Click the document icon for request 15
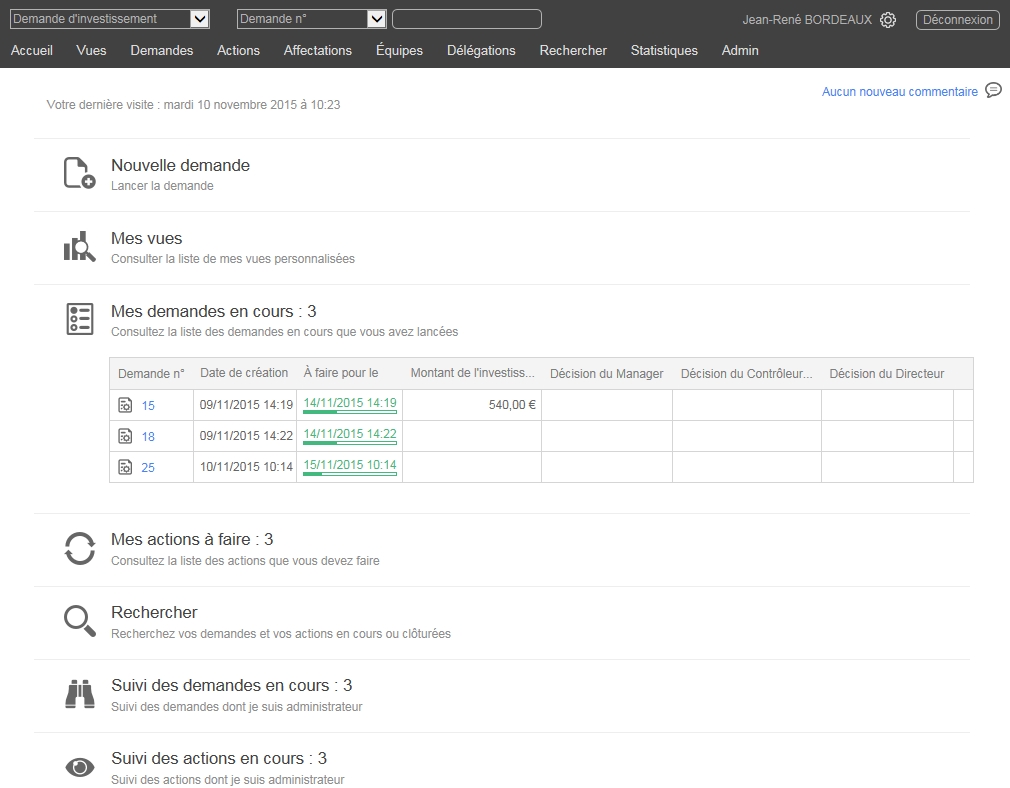Viewport: 1010px width, 788px height. [x=125, y=406]
